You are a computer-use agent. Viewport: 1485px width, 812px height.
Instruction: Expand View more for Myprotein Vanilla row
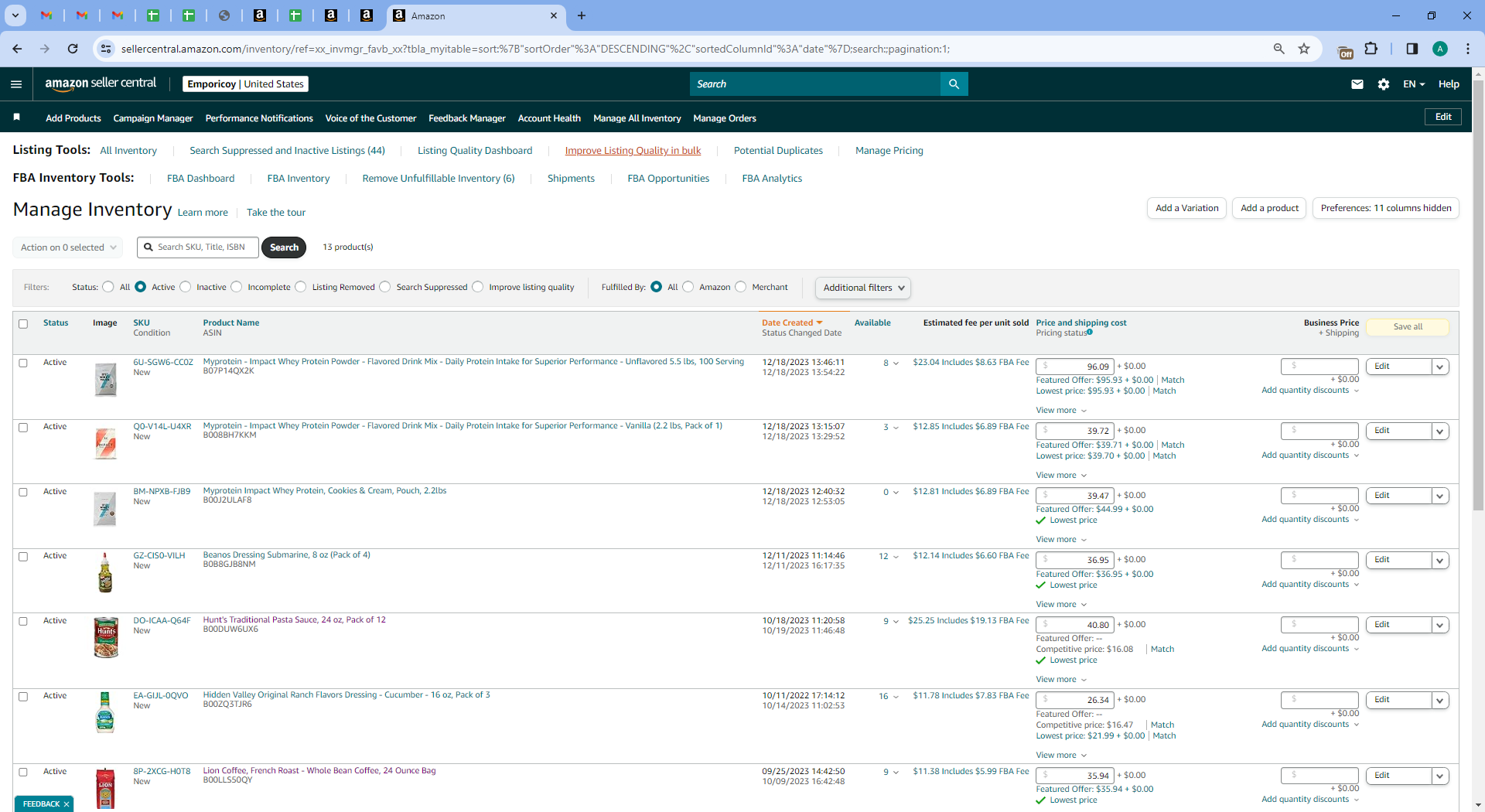coord(1062,476)
